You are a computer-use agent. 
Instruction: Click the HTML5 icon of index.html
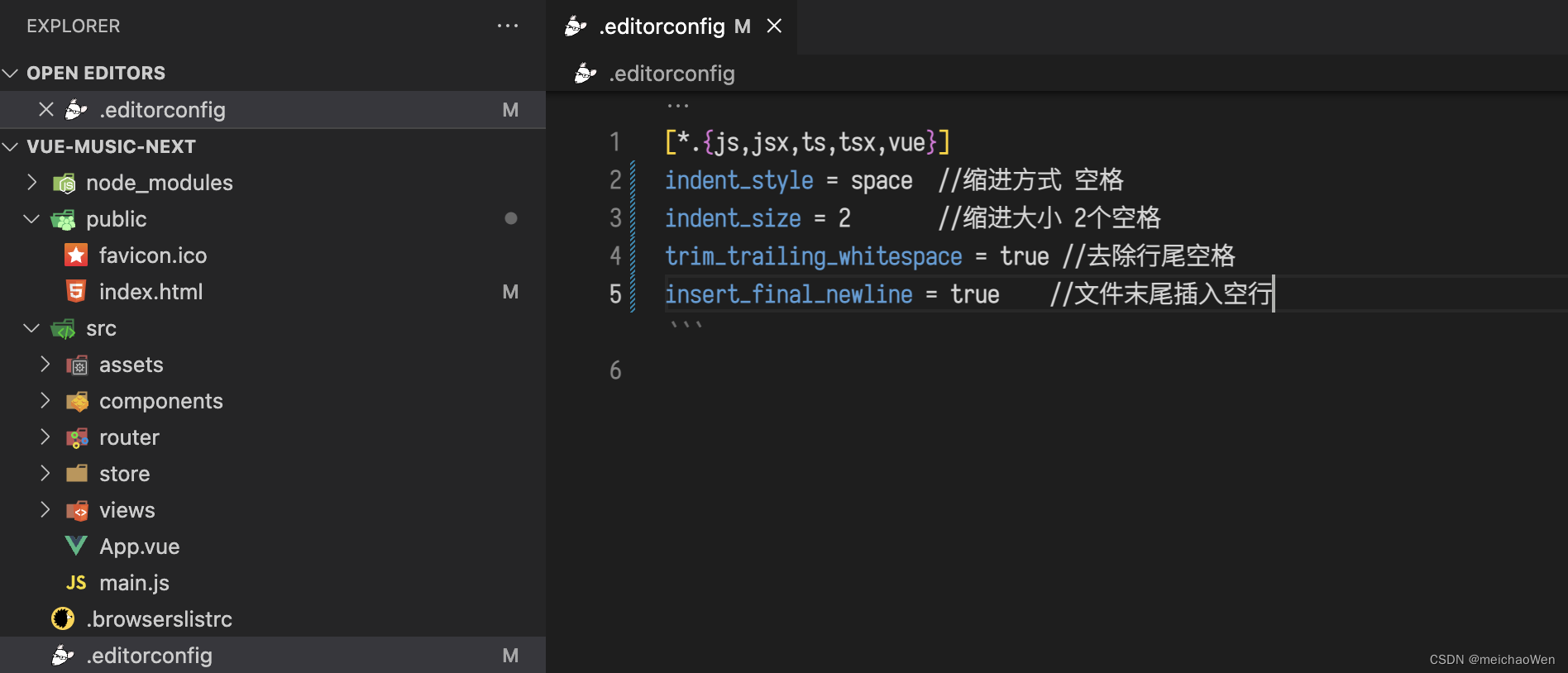[x=76, y=291]
